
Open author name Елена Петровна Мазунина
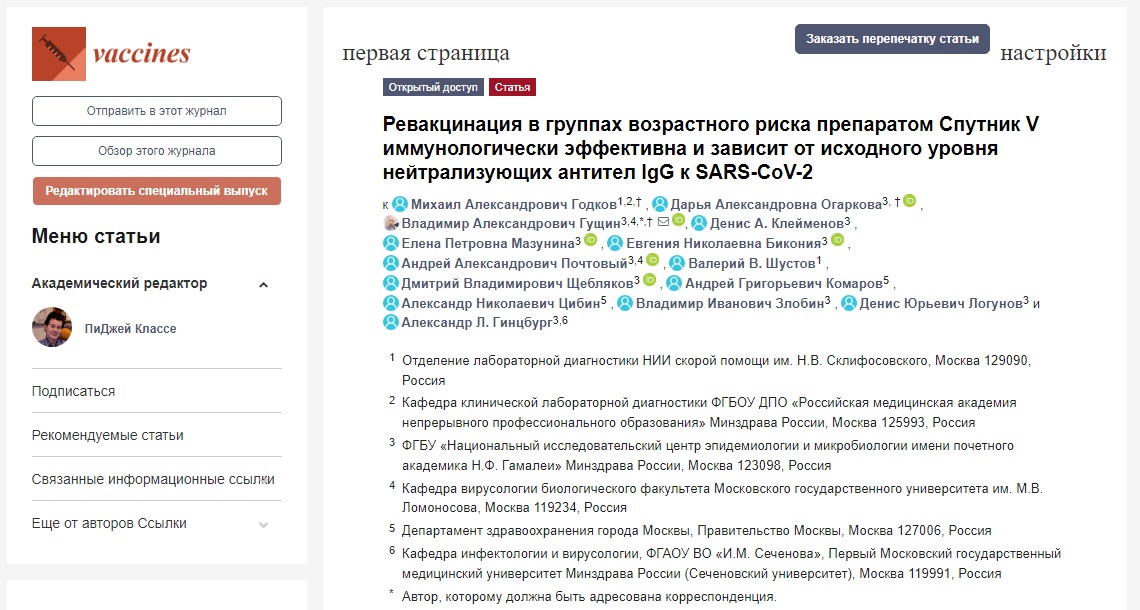[x=489, y=244]
